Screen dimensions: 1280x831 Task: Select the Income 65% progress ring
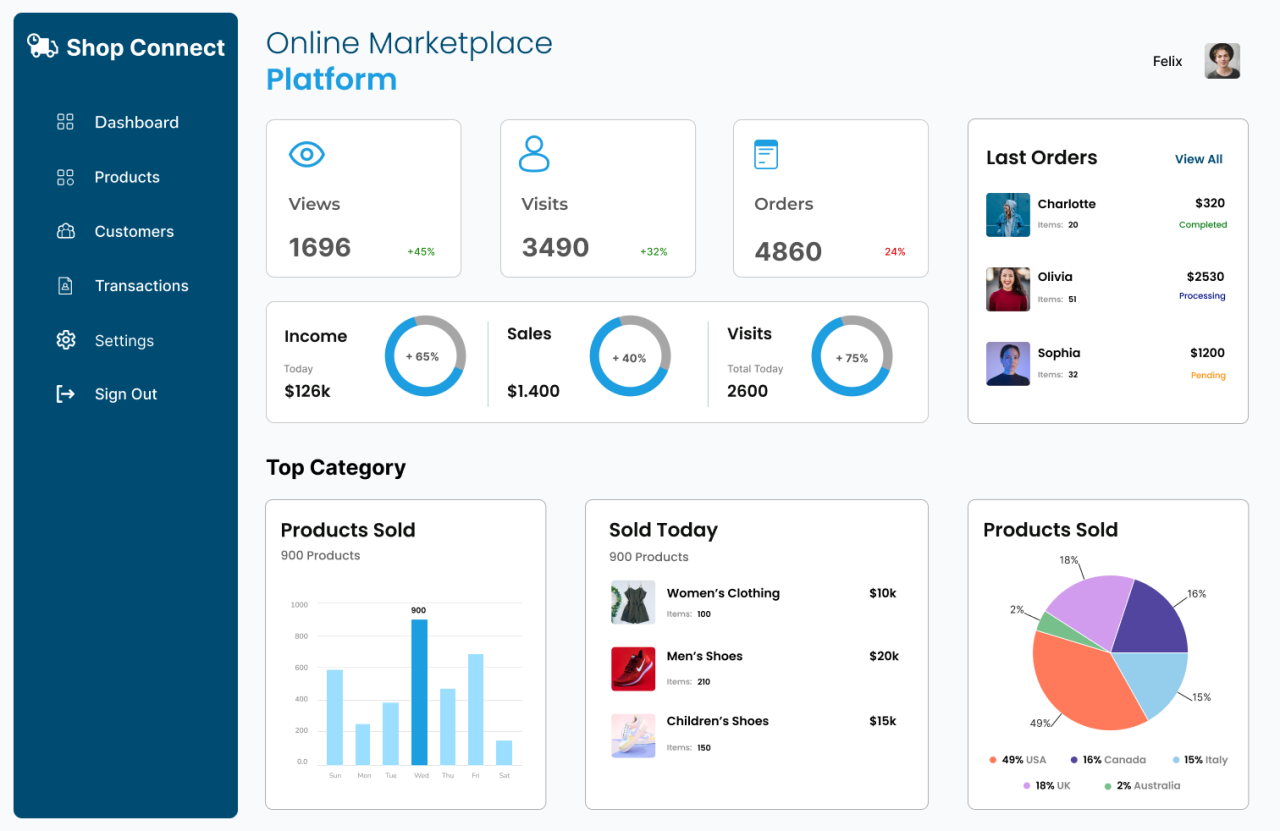point(425,355)
